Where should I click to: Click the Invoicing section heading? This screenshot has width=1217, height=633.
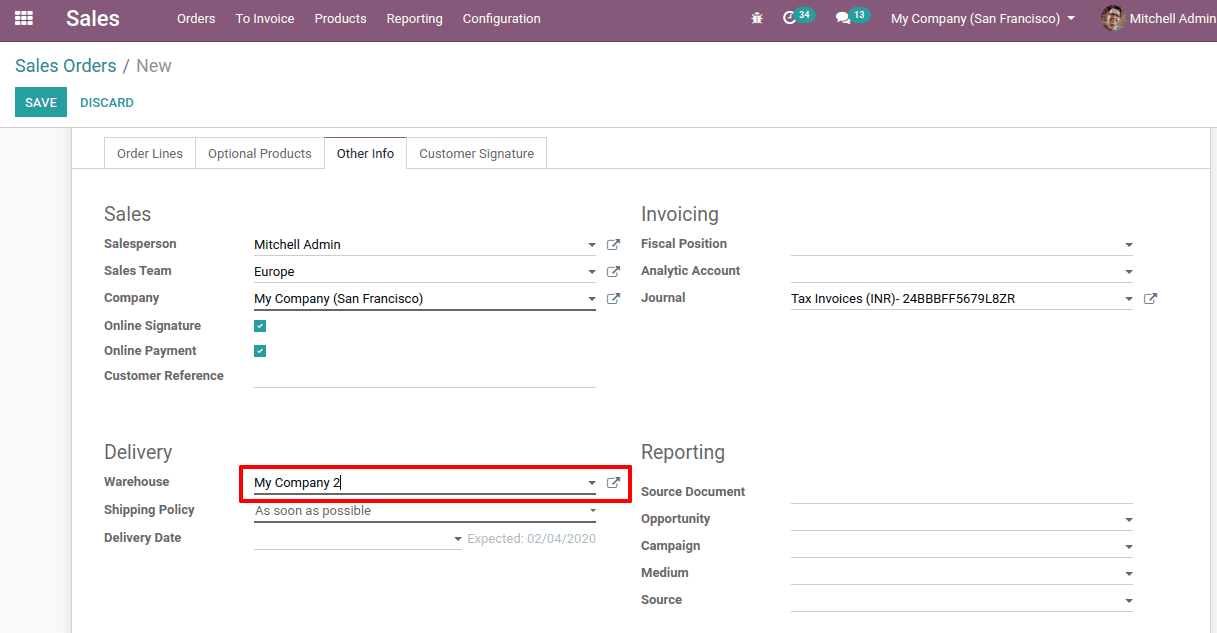point(680,214)
